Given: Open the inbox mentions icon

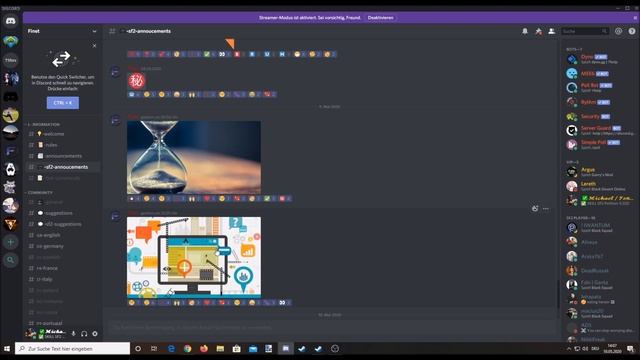Looking at the screenshot, I should 619,31.
